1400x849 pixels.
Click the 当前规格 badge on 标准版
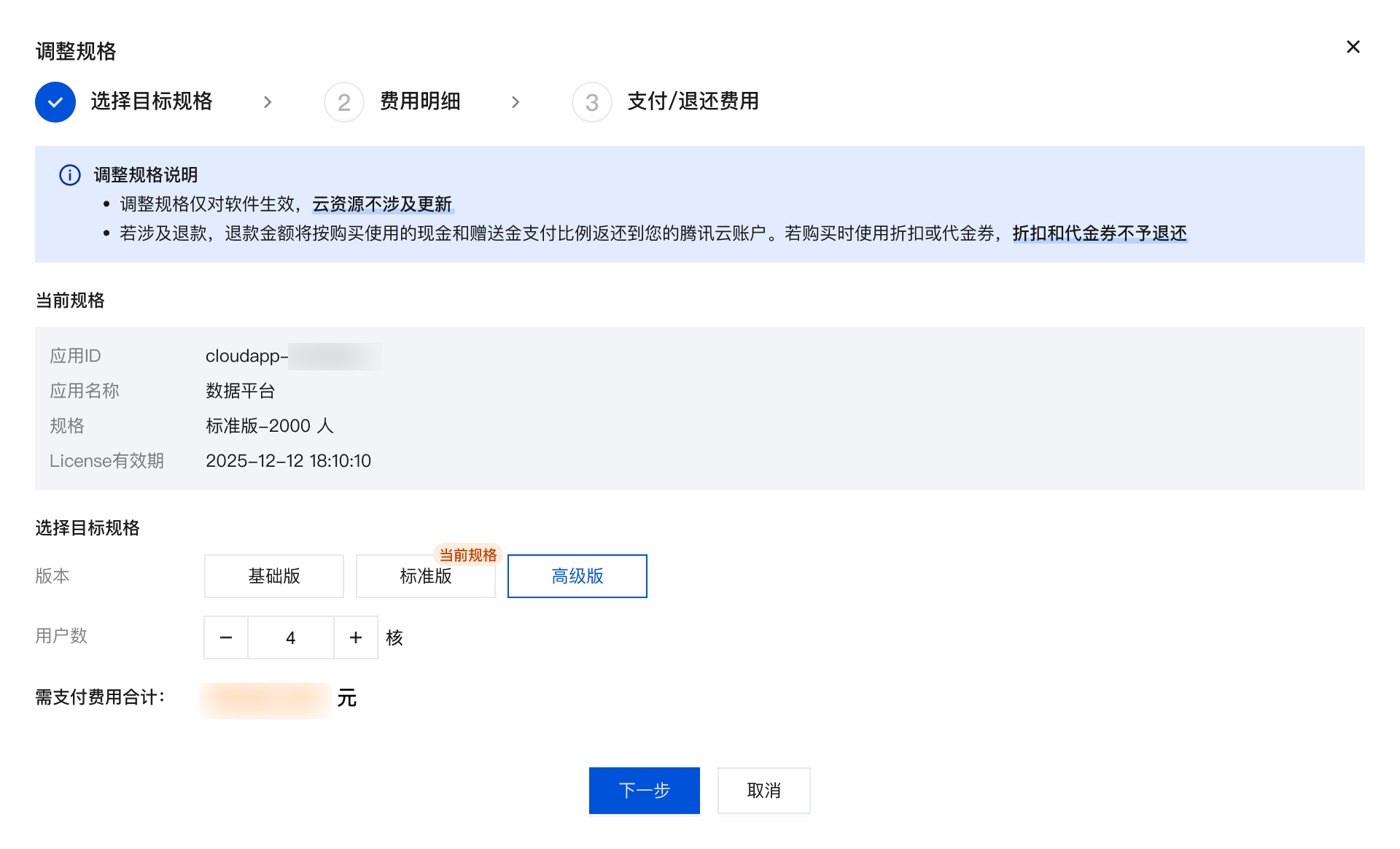(x=467, y=555)
